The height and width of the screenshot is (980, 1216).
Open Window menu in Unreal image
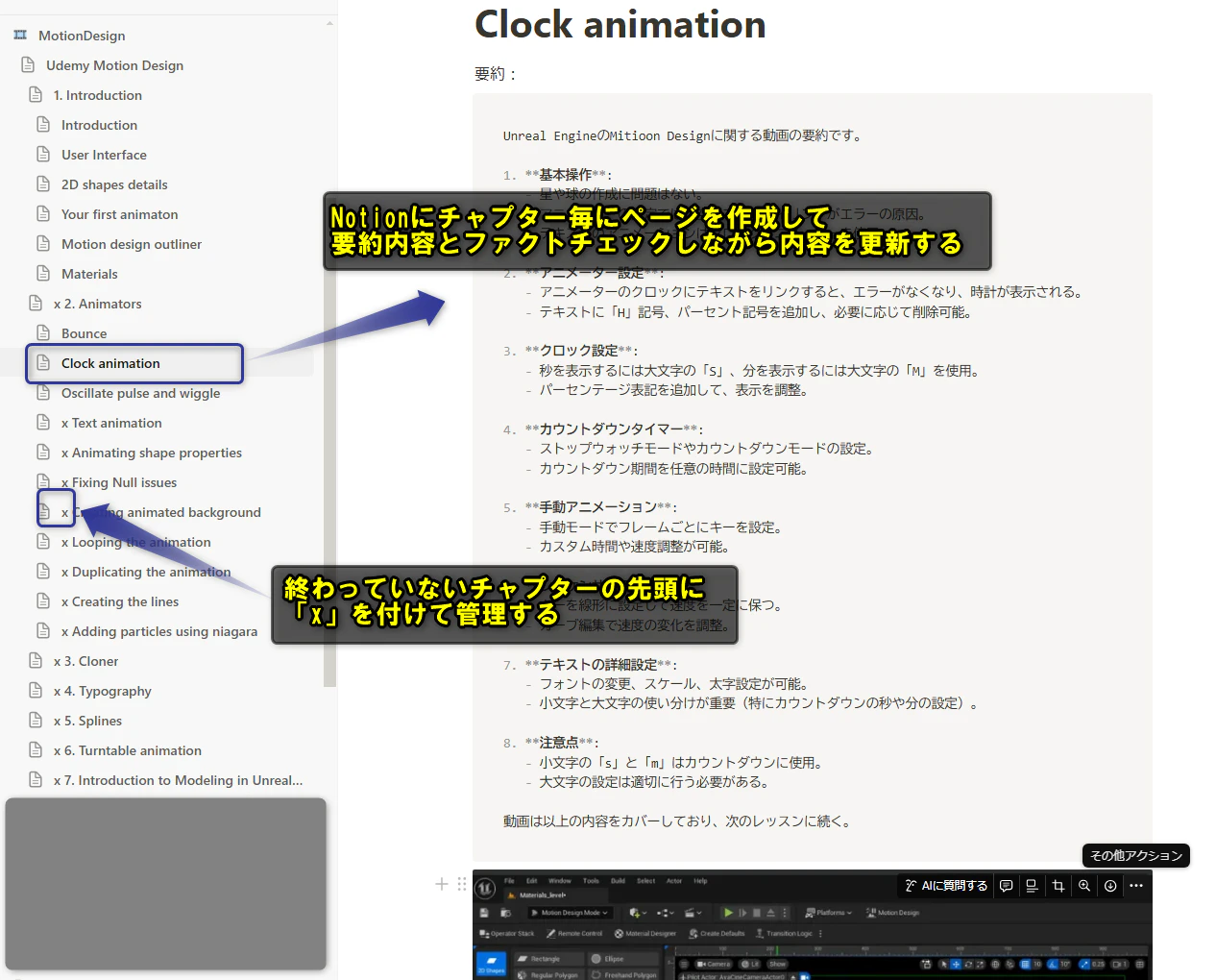(x=560, y=881)
